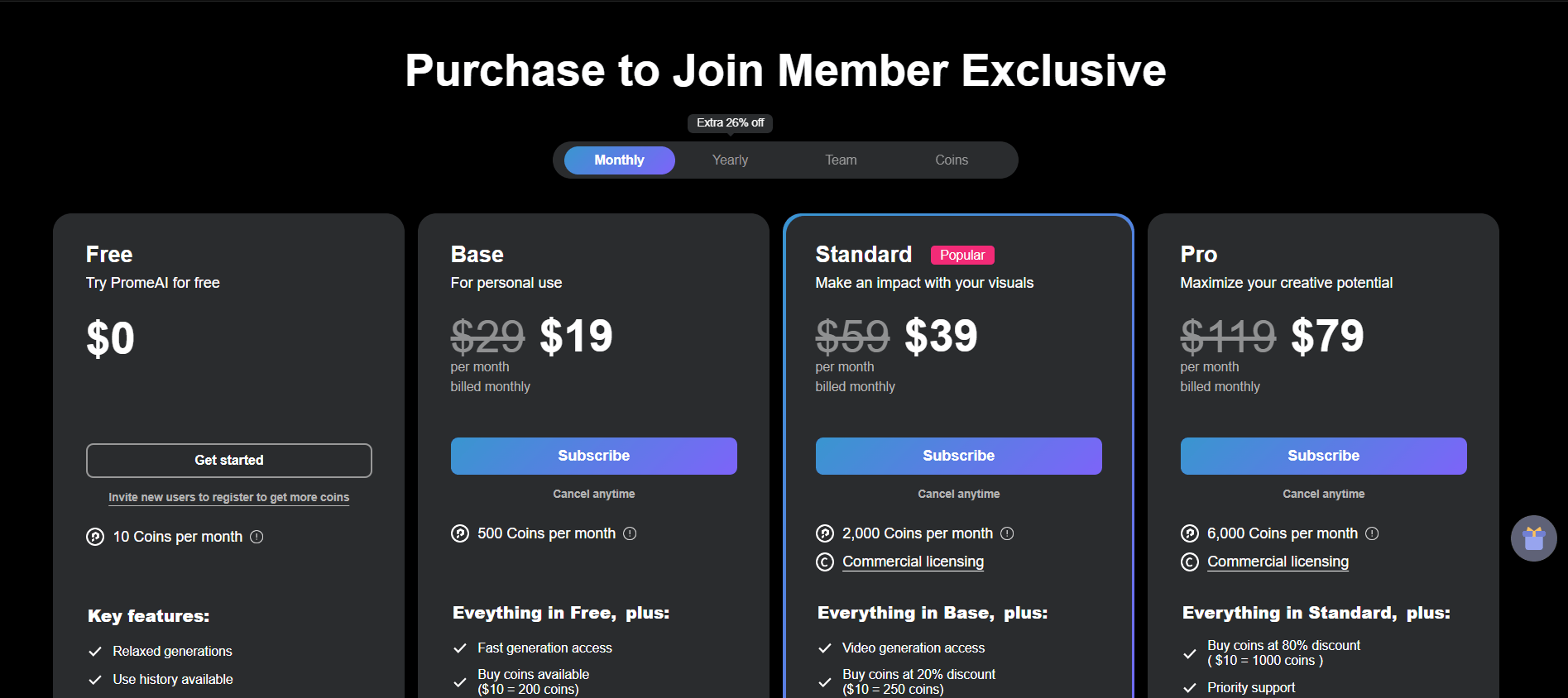Screen dimensions: 1568x698
Task: Click the Extra 26% off badge
Action: [x=729, y=122]
